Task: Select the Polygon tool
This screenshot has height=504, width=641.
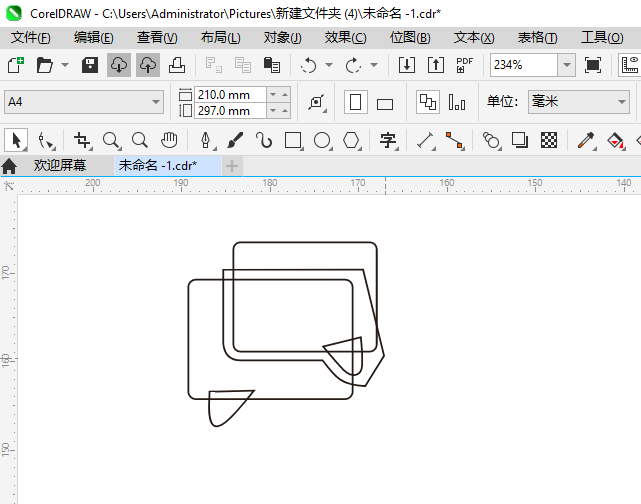Action: pyautogui.click(x=351, y=140)
